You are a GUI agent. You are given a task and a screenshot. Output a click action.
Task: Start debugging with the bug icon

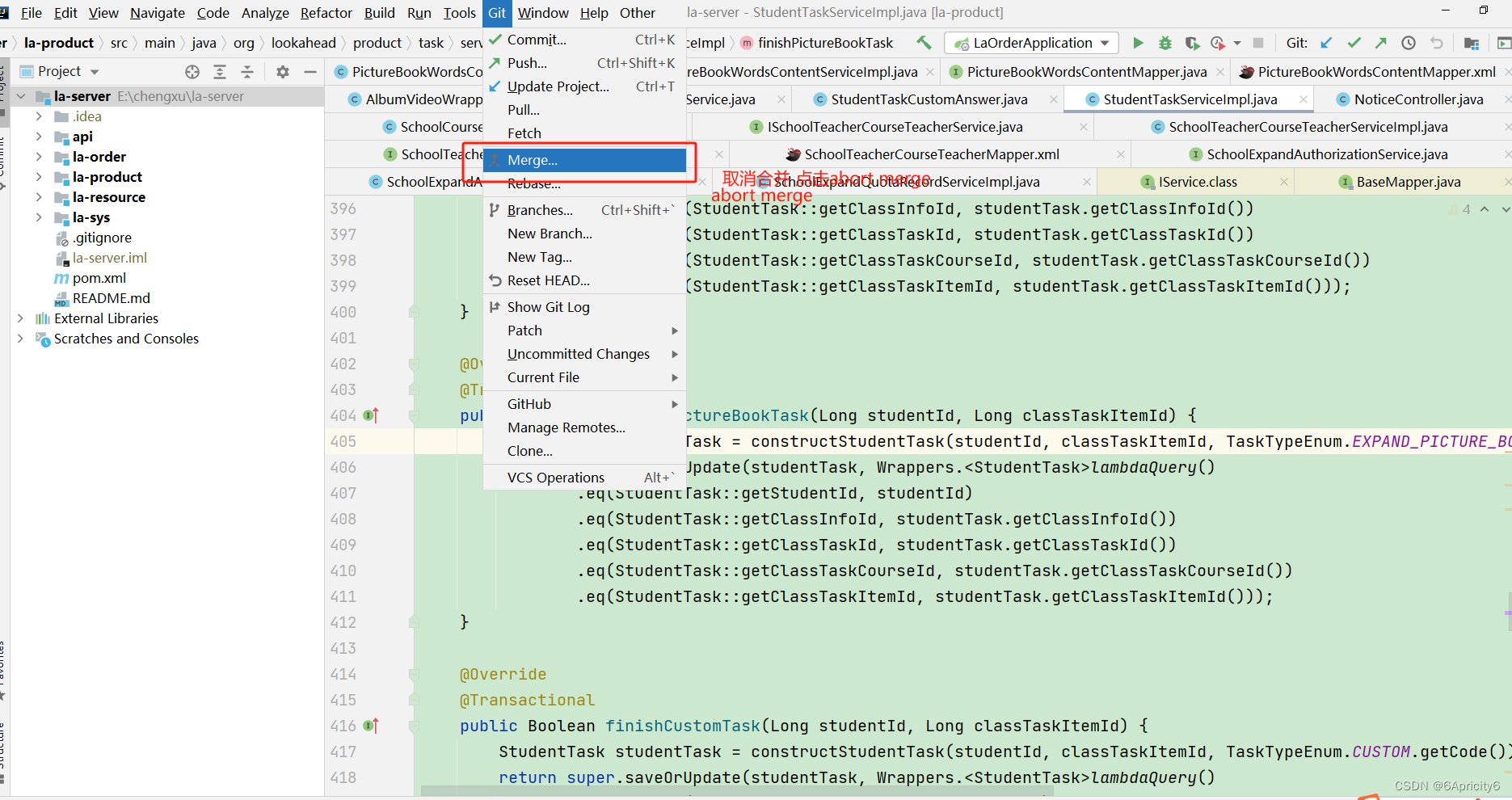[x=1165, y=43]
